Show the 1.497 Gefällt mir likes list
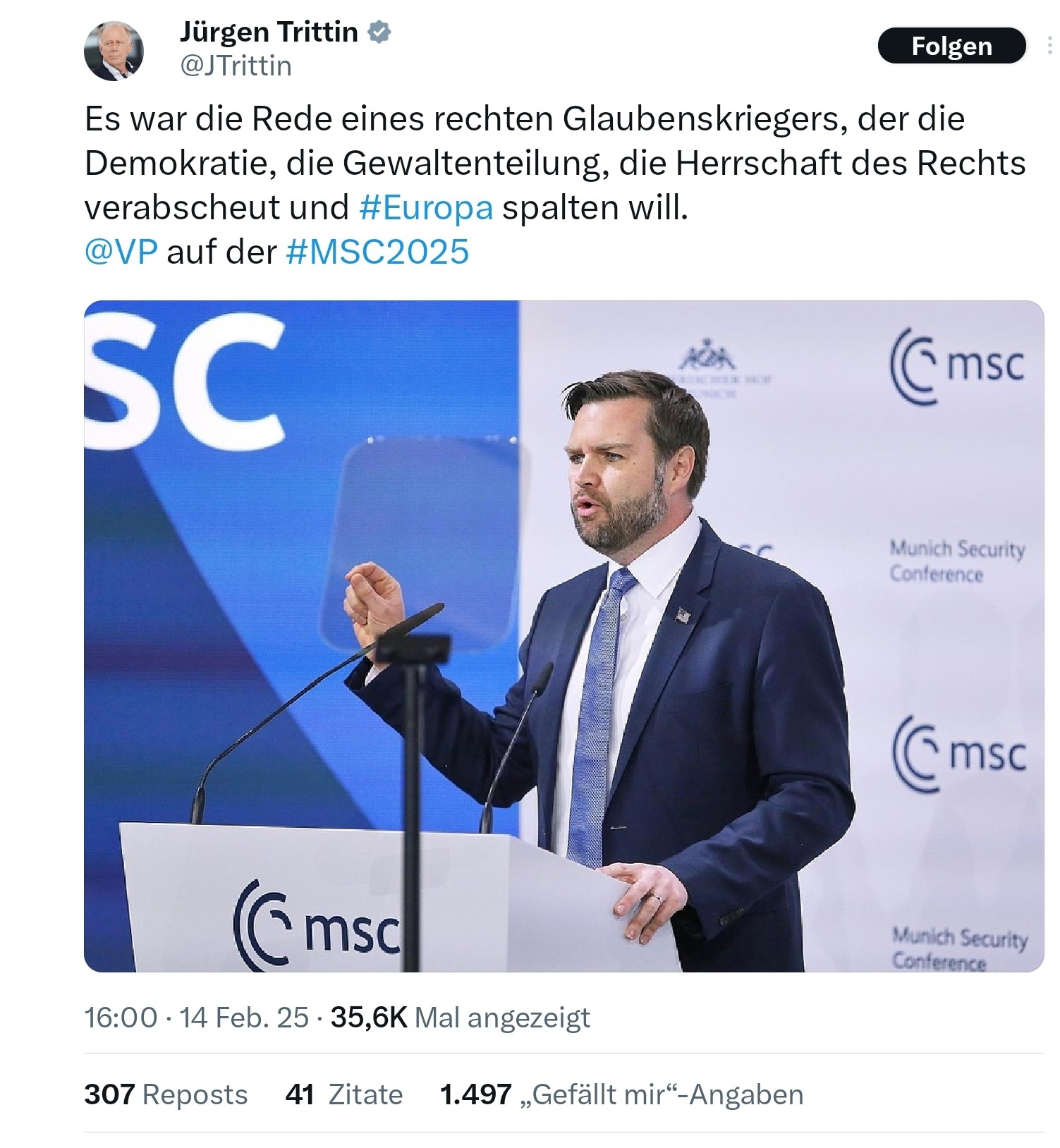This screenshot has width=1060, height=1148. click(x=621, y=1094)
